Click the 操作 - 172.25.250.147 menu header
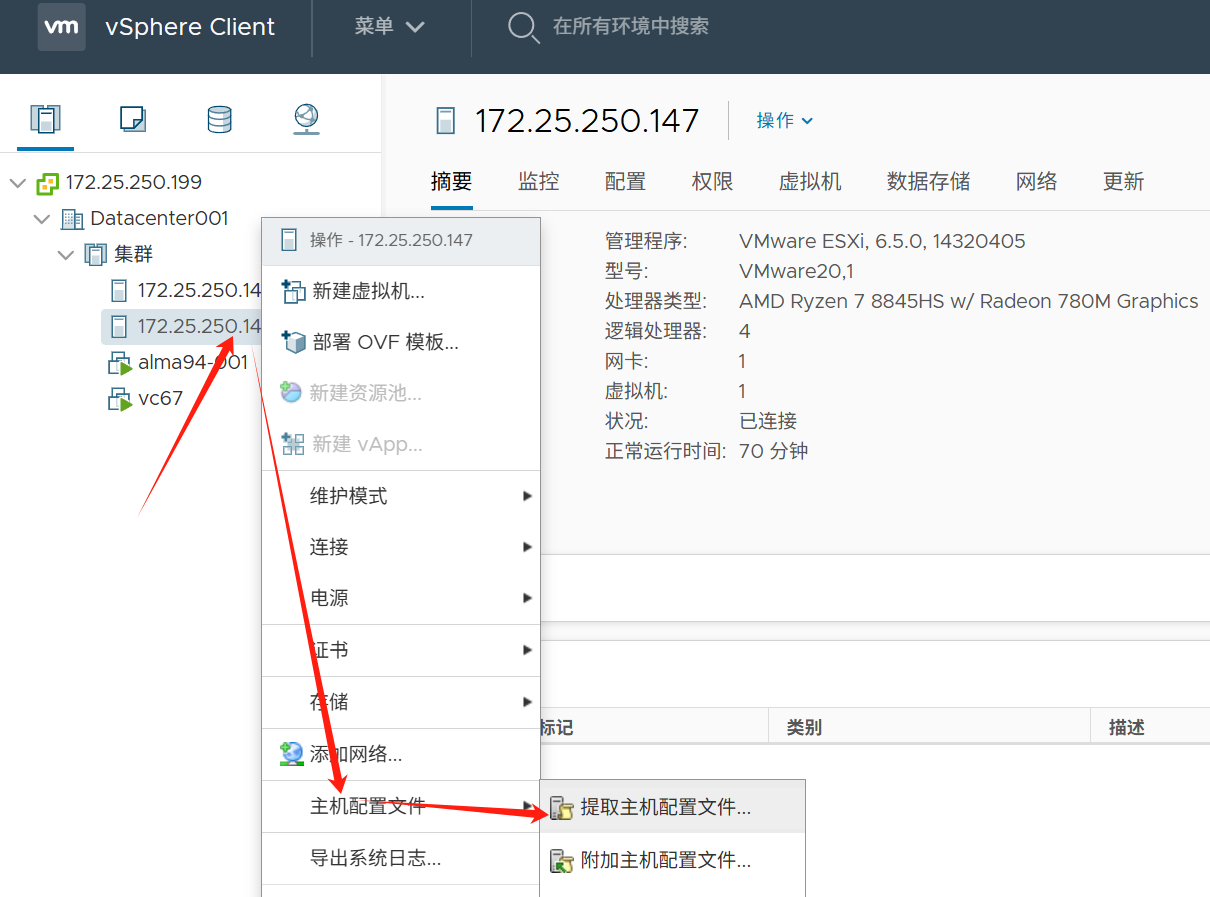This screenshot has width=1210, height=897. point(401,241)
